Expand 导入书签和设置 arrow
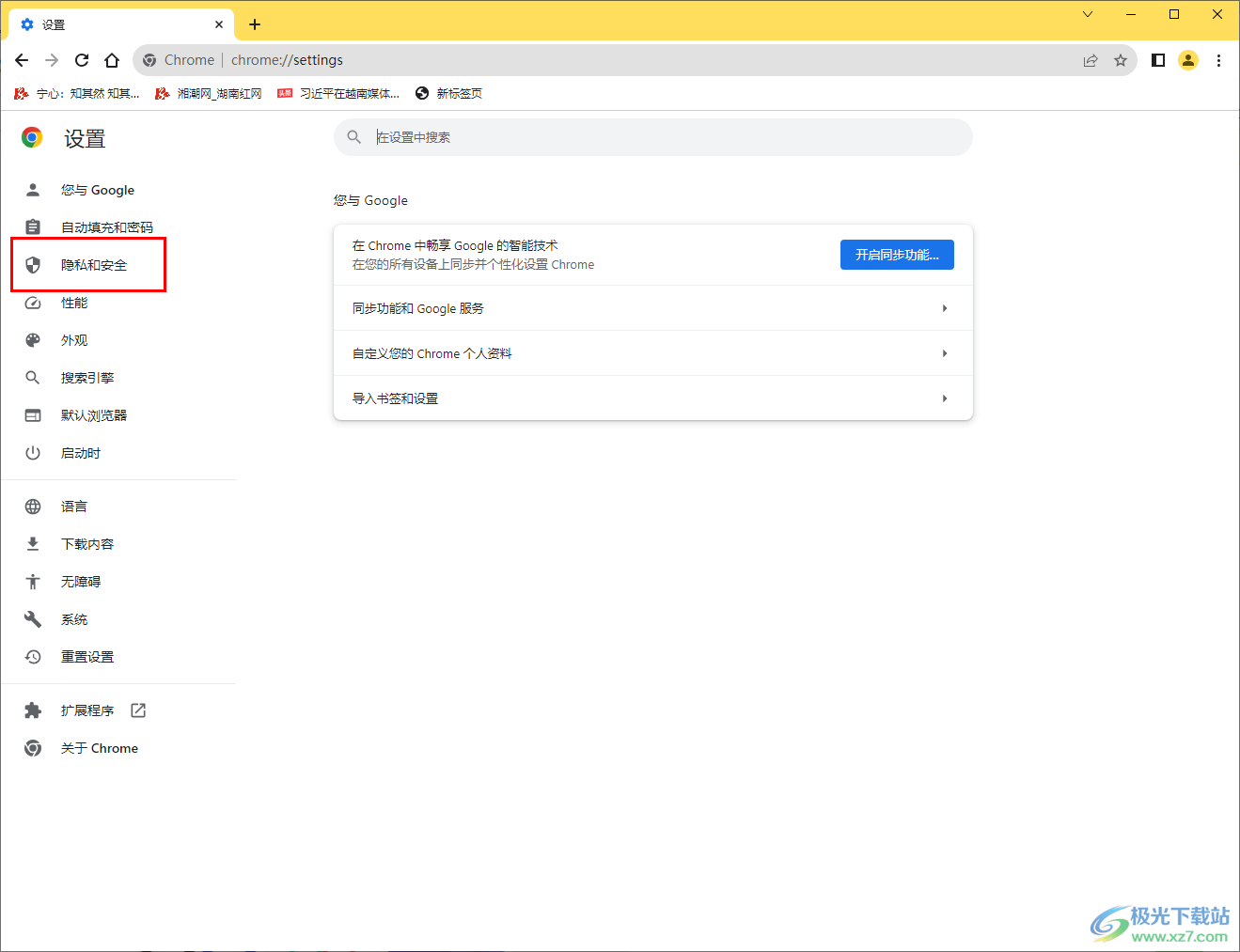This screenshot has height=952, width=1240. pyautogui.click(x=945, y=398)
